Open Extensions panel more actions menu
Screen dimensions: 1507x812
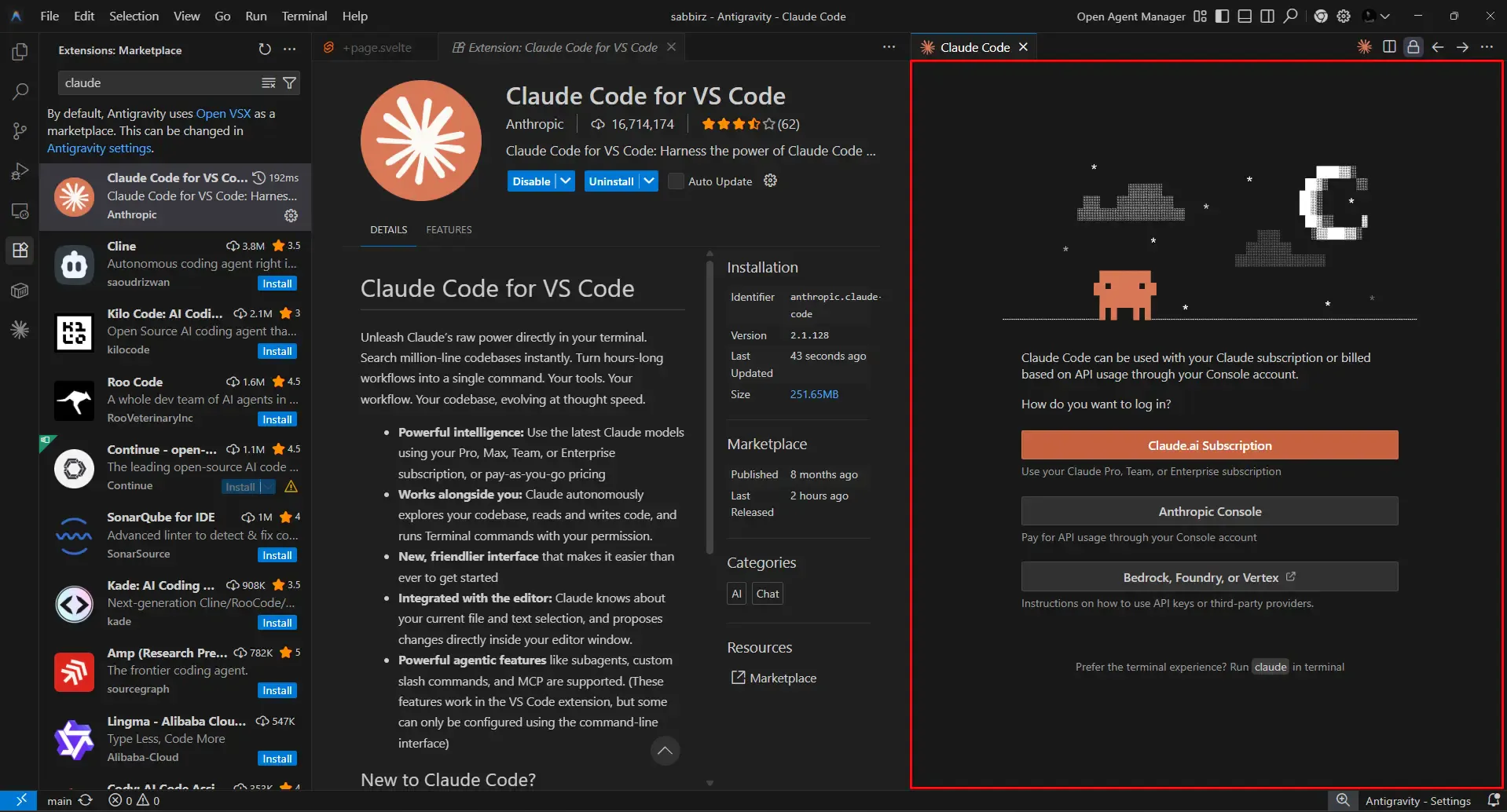point(290,49)
